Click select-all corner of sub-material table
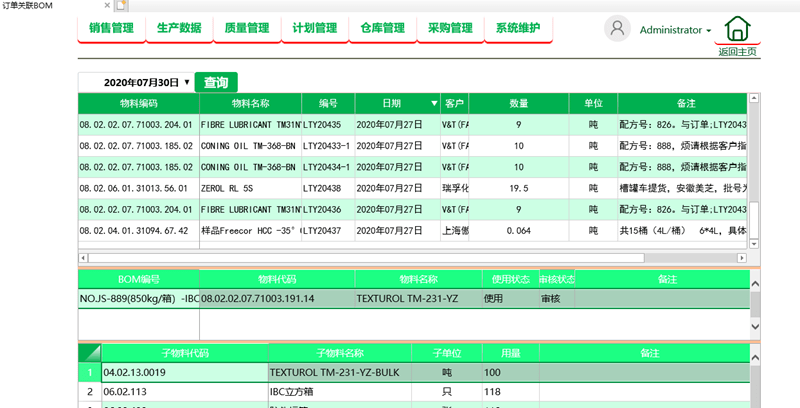Viewport: 800px width, 408px height. [x=90, y=353]
